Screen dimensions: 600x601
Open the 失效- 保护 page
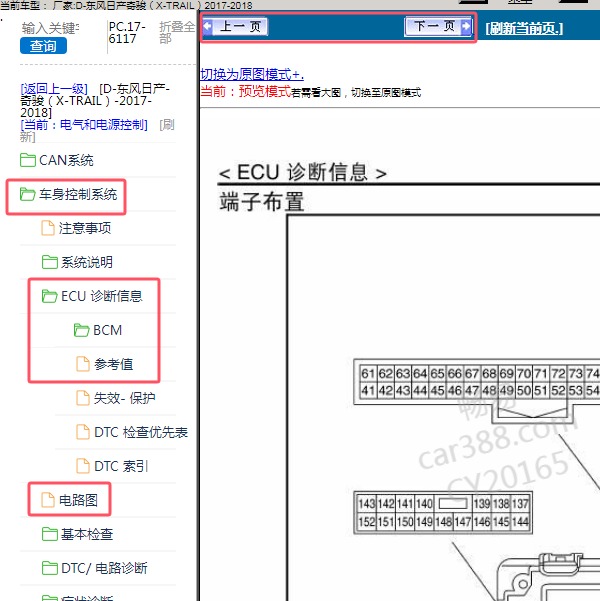tap(125, 398)
